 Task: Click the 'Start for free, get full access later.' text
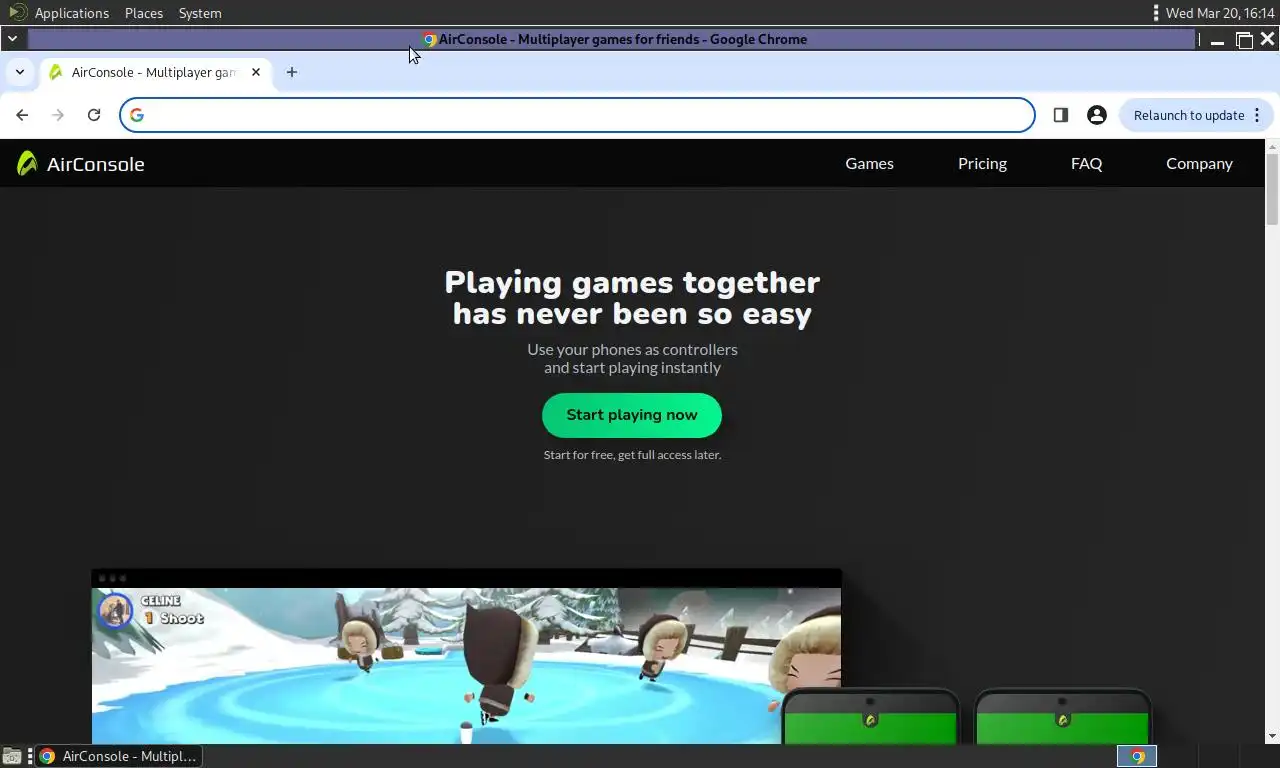point(632,455)
